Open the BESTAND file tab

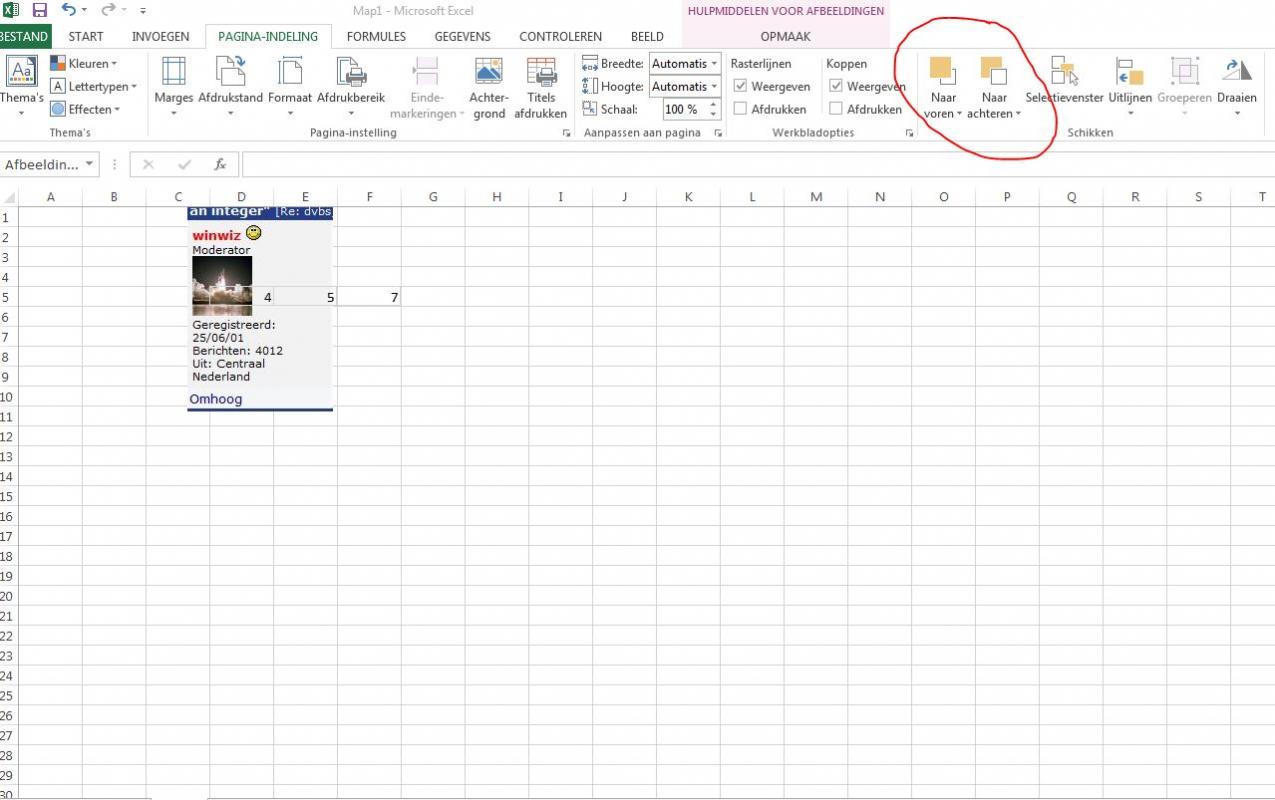pos(24,36)
